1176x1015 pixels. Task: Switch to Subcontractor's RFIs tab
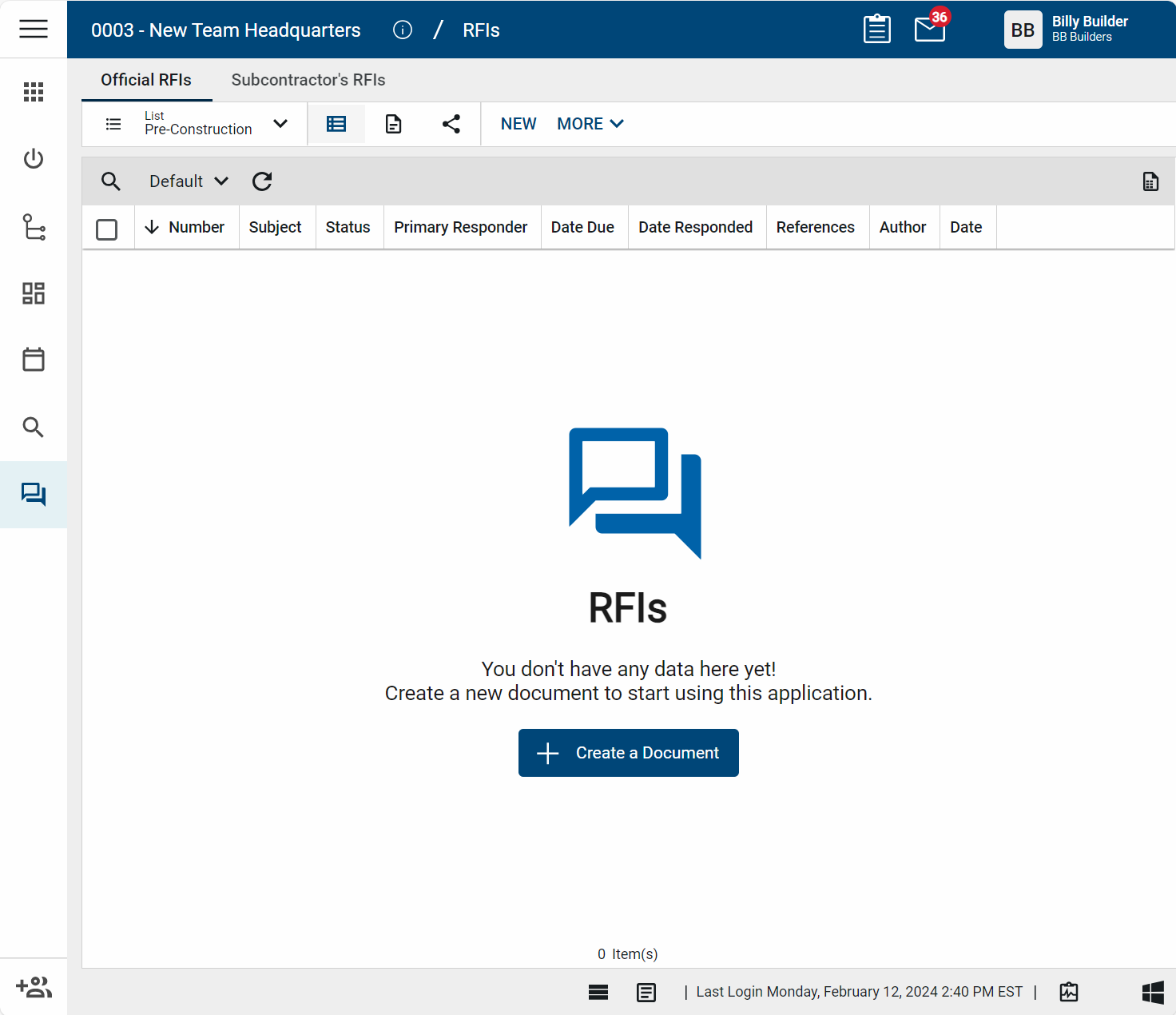coord(308,80)
